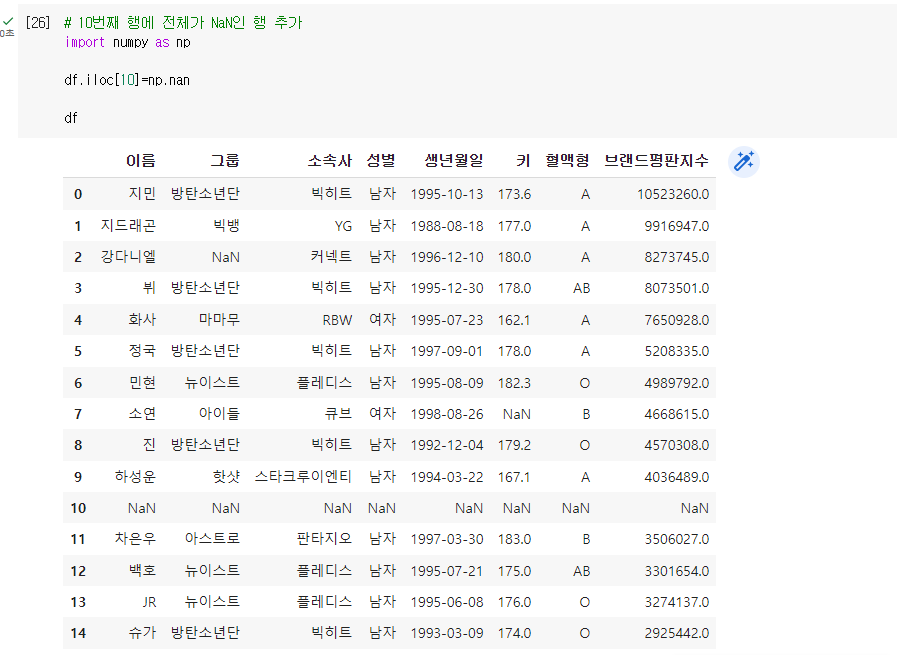Viewport: 899px width, 655px height.
Task: Click the 성별 column header
Action: click(x=381, y=161)
